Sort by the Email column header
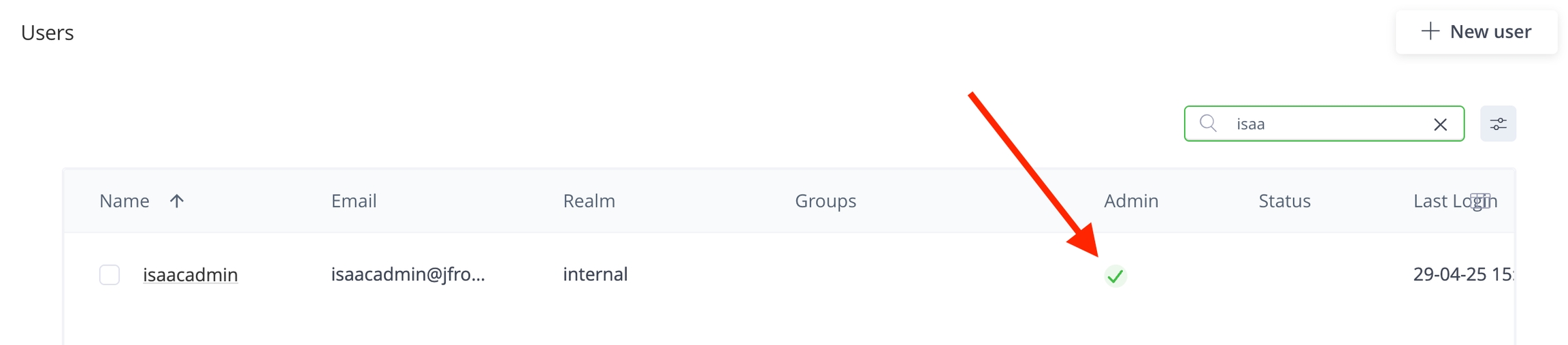The image size is (1568, 345). coord(354,201)
